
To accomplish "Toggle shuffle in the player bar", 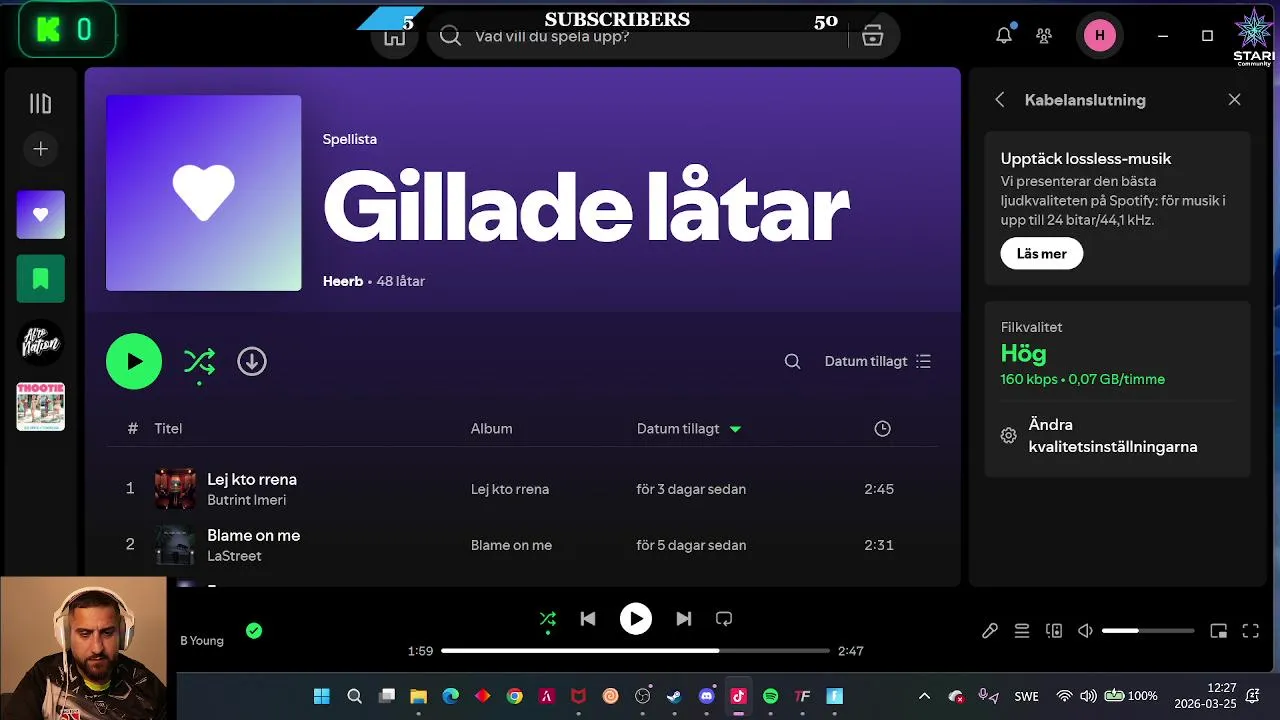I will tap(547, 619).
